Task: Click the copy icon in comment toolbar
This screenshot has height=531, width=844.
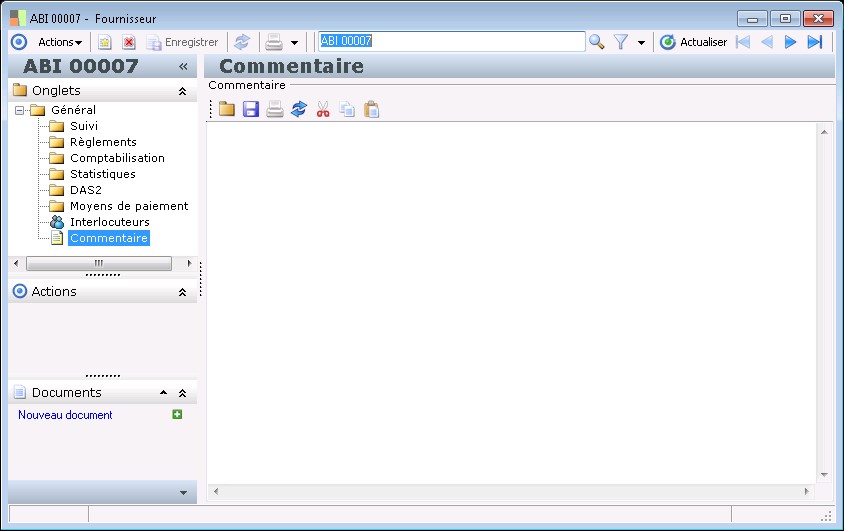Action: coord(347,109)
